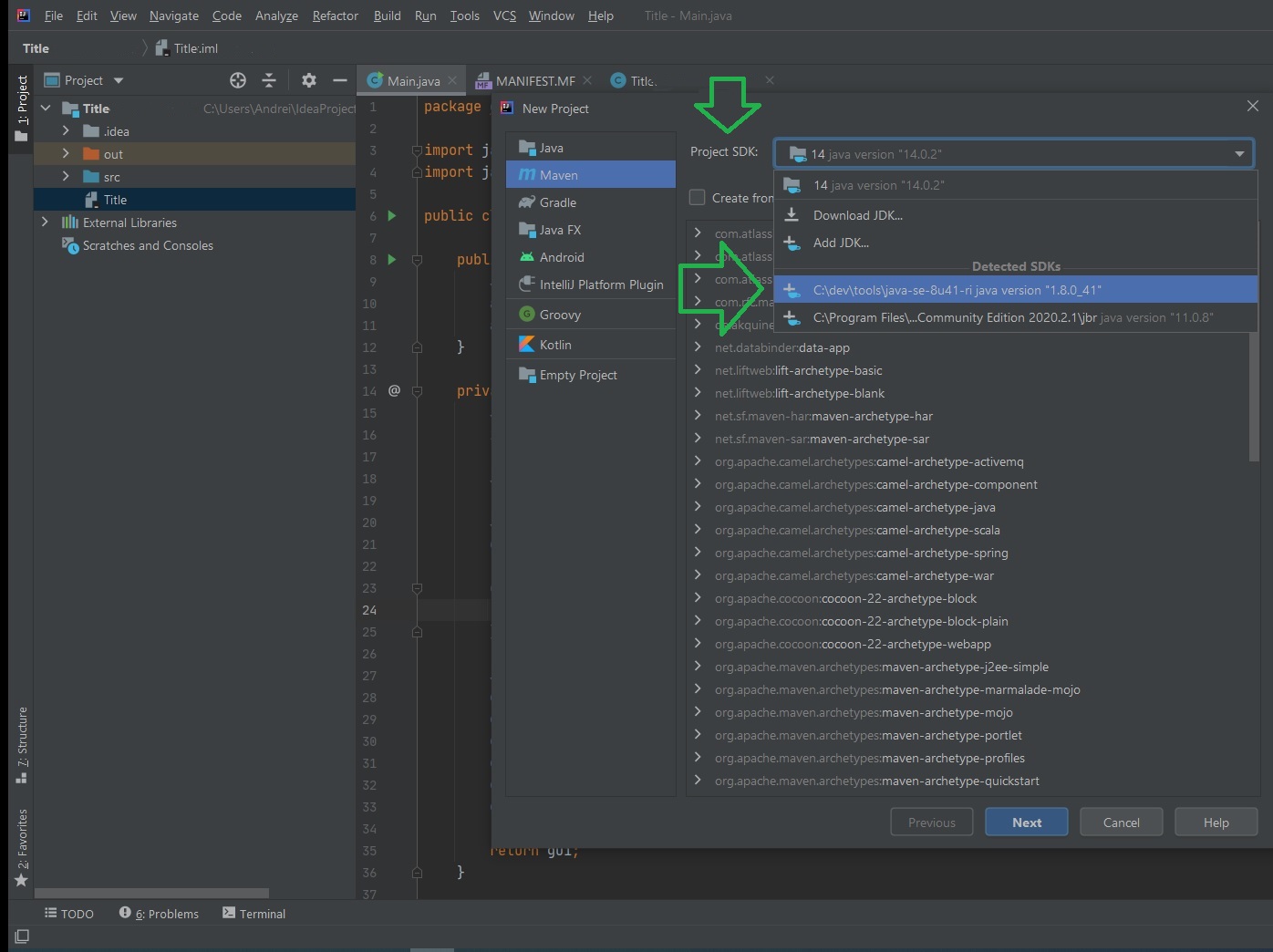1273x952 pixels.
Task: Open the Project SDK dropdown
Action: click(x=1014, y=153)
